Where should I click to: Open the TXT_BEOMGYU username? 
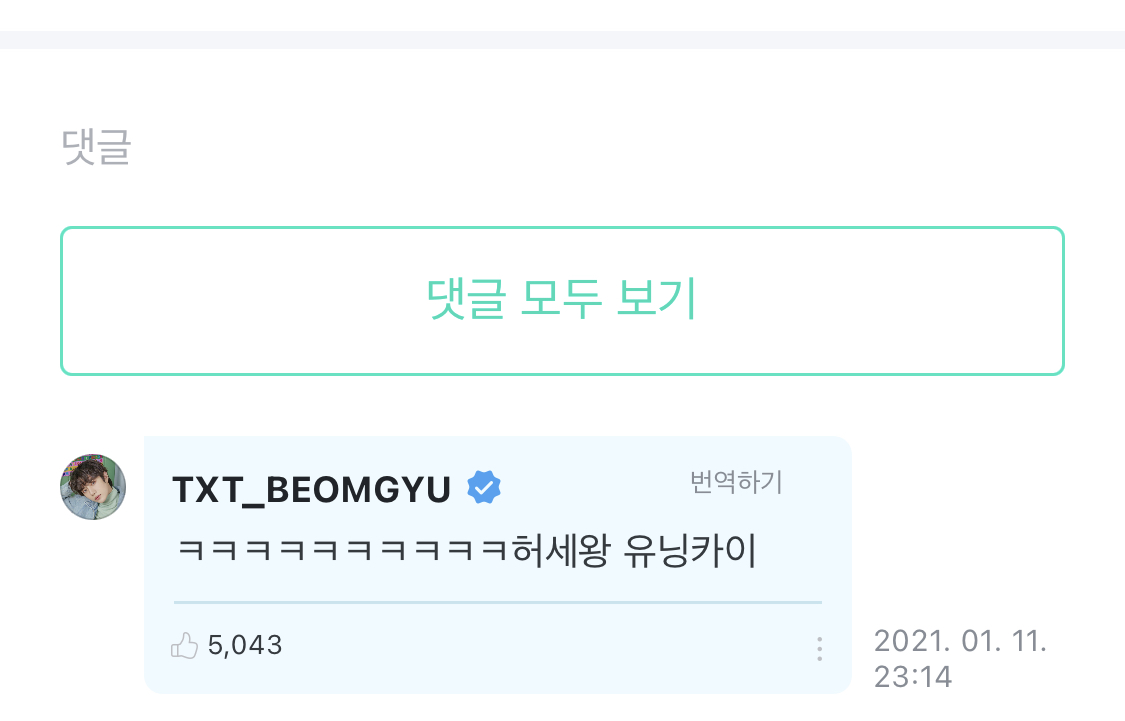click(x=311, y=490)
